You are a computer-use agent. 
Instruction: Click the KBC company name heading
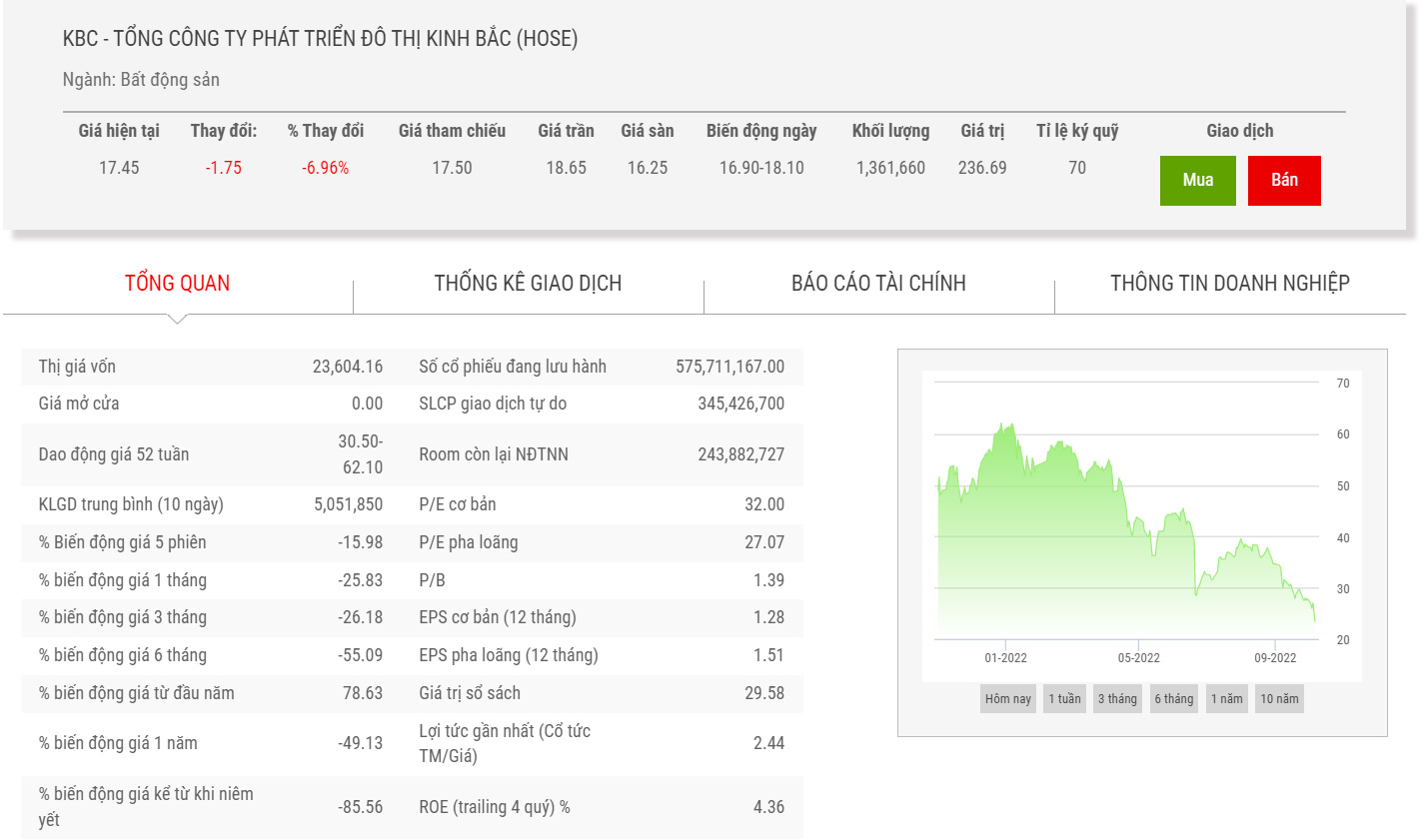320,39
